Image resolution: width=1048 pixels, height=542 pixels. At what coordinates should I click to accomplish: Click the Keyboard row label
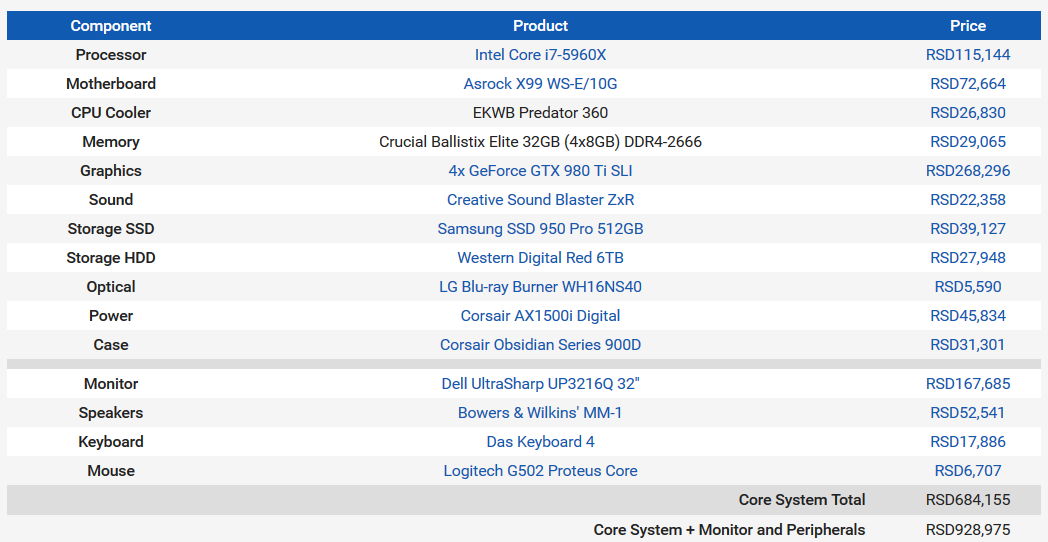(x=111, y=442)
